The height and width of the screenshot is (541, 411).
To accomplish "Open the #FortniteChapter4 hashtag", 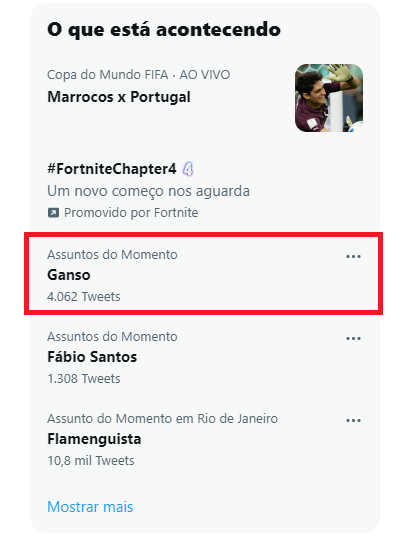I will pos(112,169).
